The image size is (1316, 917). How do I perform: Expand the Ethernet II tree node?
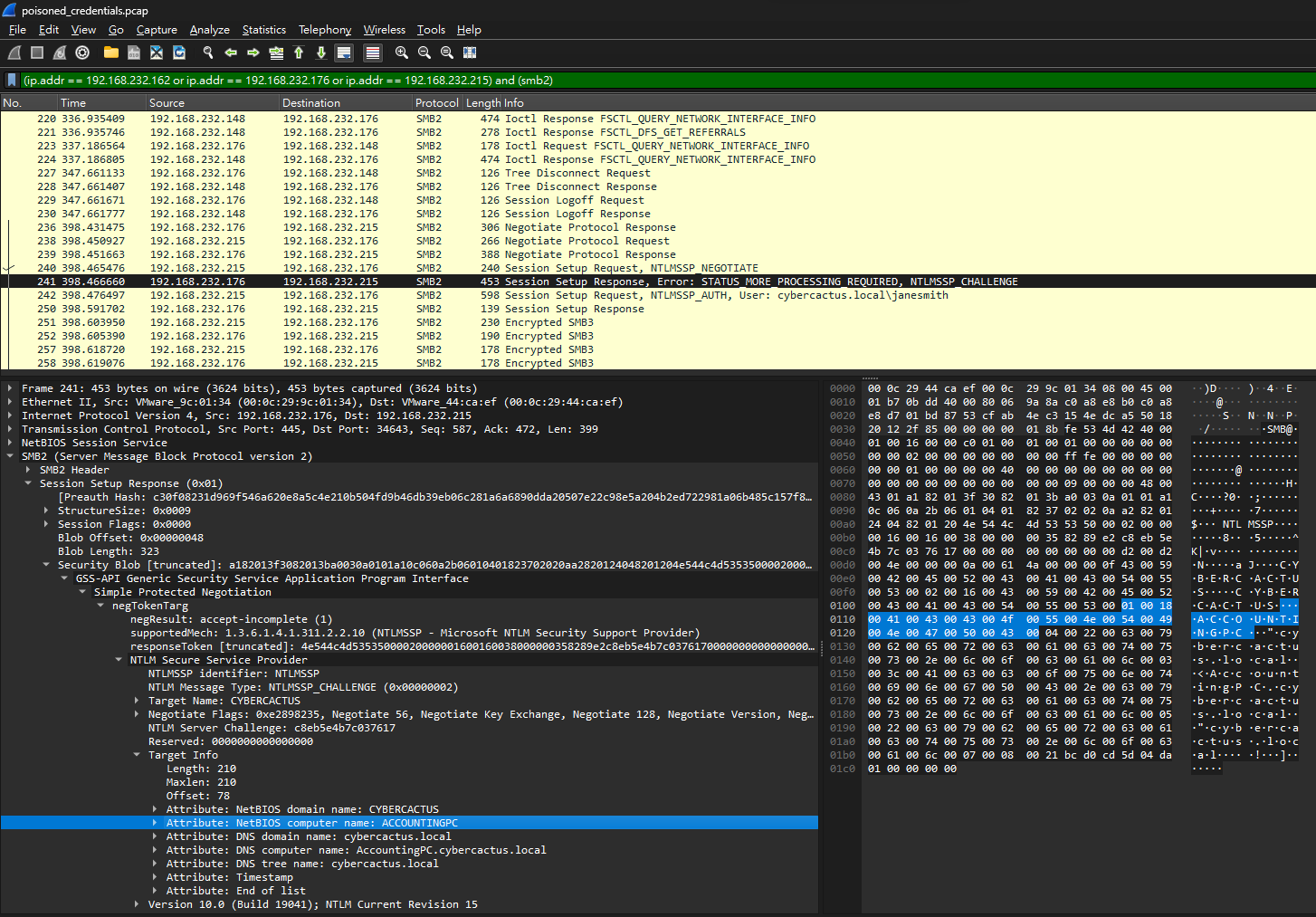click(10, 402)
